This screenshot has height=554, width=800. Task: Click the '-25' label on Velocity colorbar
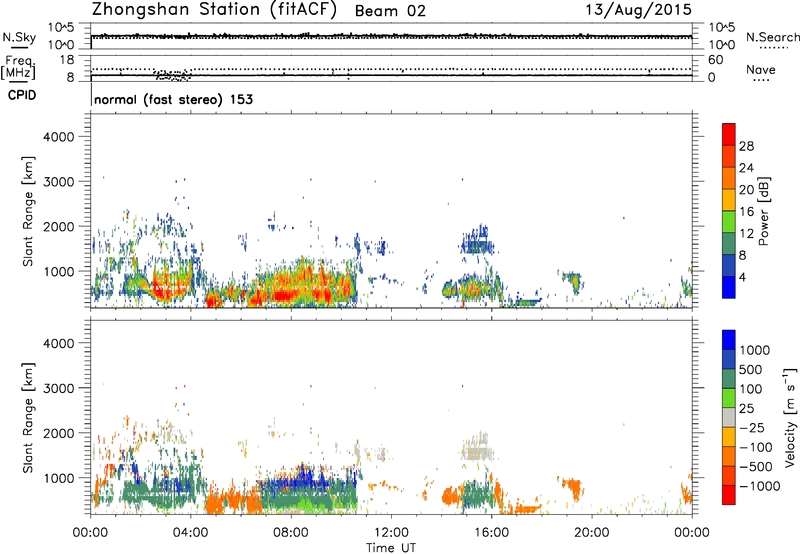click(x=752, y=428)
